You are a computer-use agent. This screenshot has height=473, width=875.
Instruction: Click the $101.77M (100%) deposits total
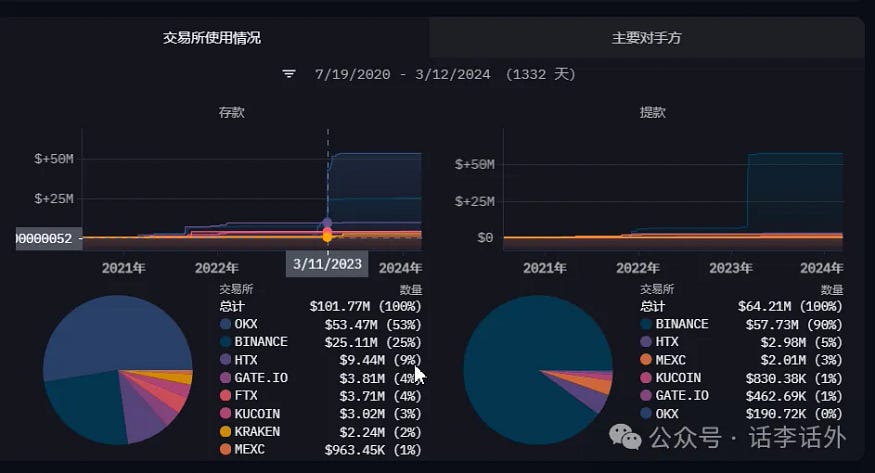click(x=366, y=306)
